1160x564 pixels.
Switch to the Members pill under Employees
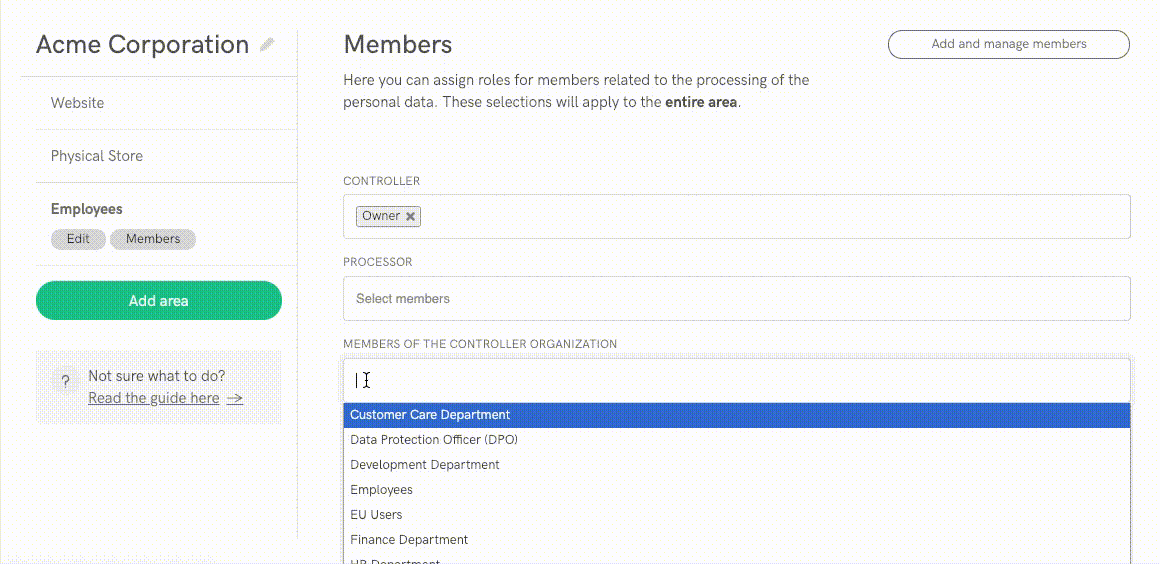(x=153, y=239)
